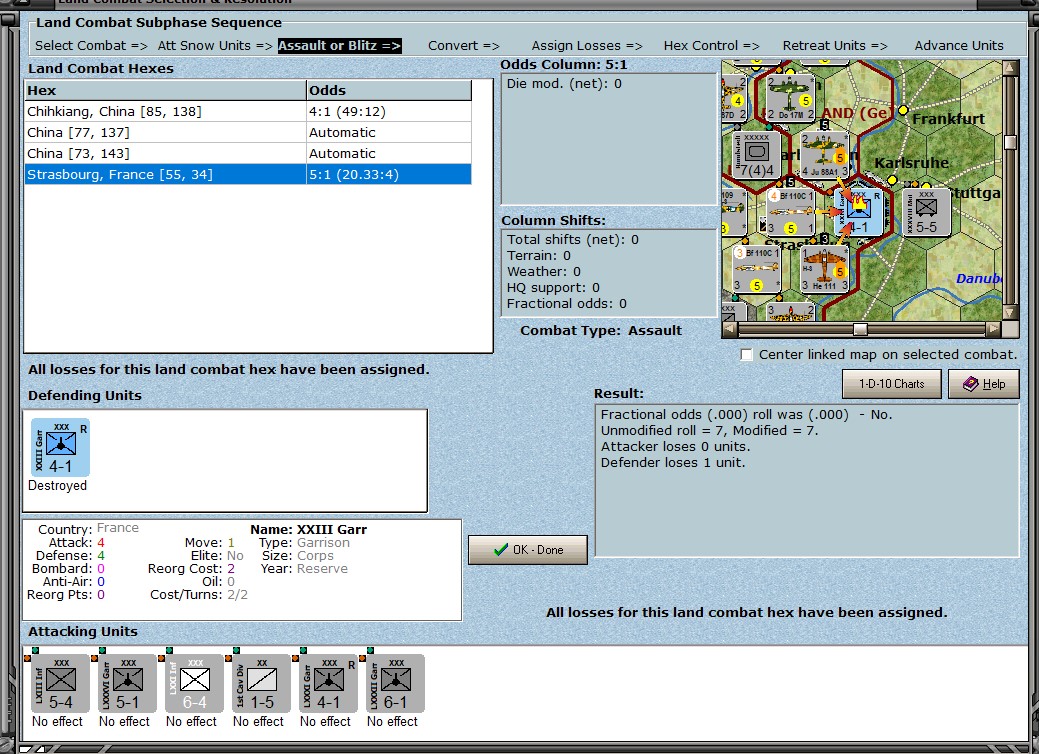This screenshot has width=1039, height=754.
Task: Click the map horizontal scroll left arrow
Action: click(729, 329)
